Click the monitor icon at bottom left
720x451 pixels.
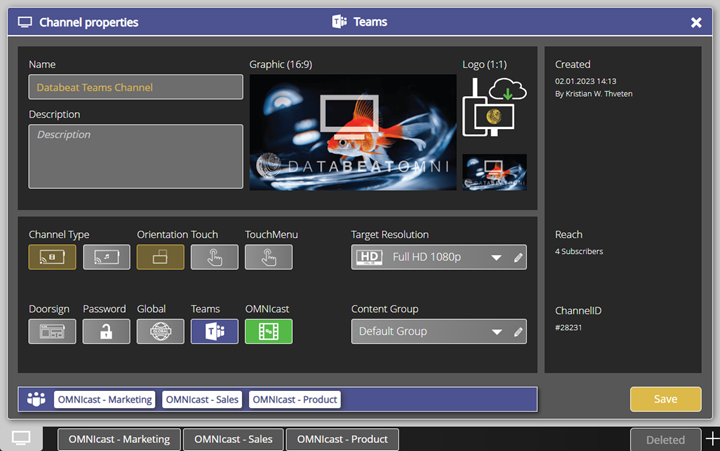pyautogui.click(x=21, y=438)
